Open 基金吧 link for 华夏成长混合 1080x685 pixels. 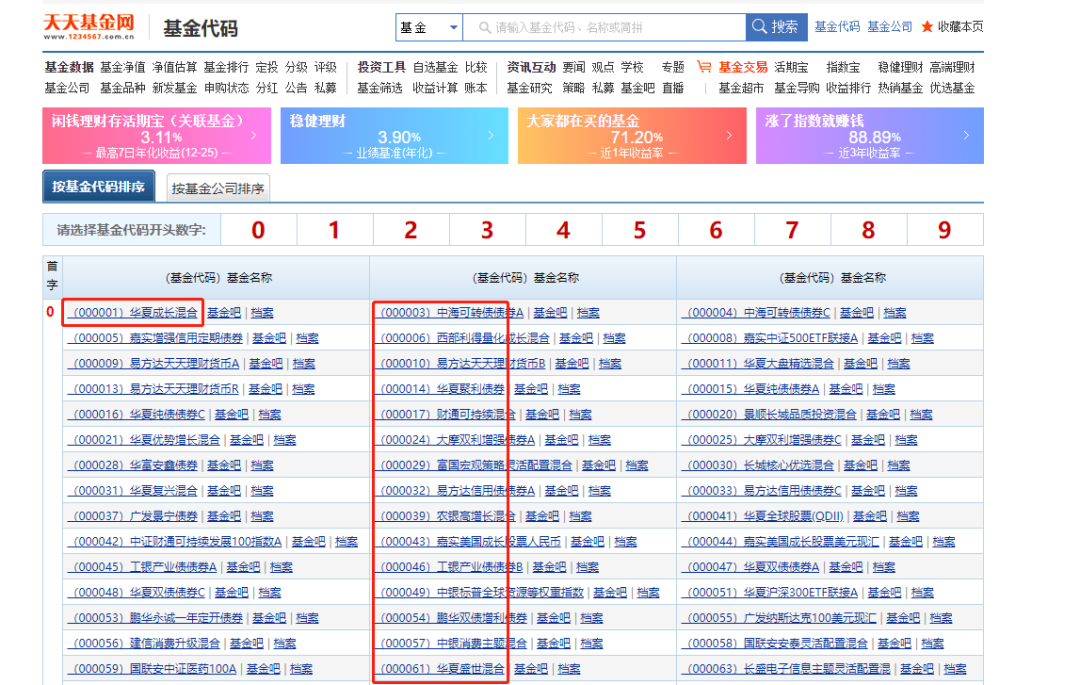pyautogui.click(x=225, y=313)
